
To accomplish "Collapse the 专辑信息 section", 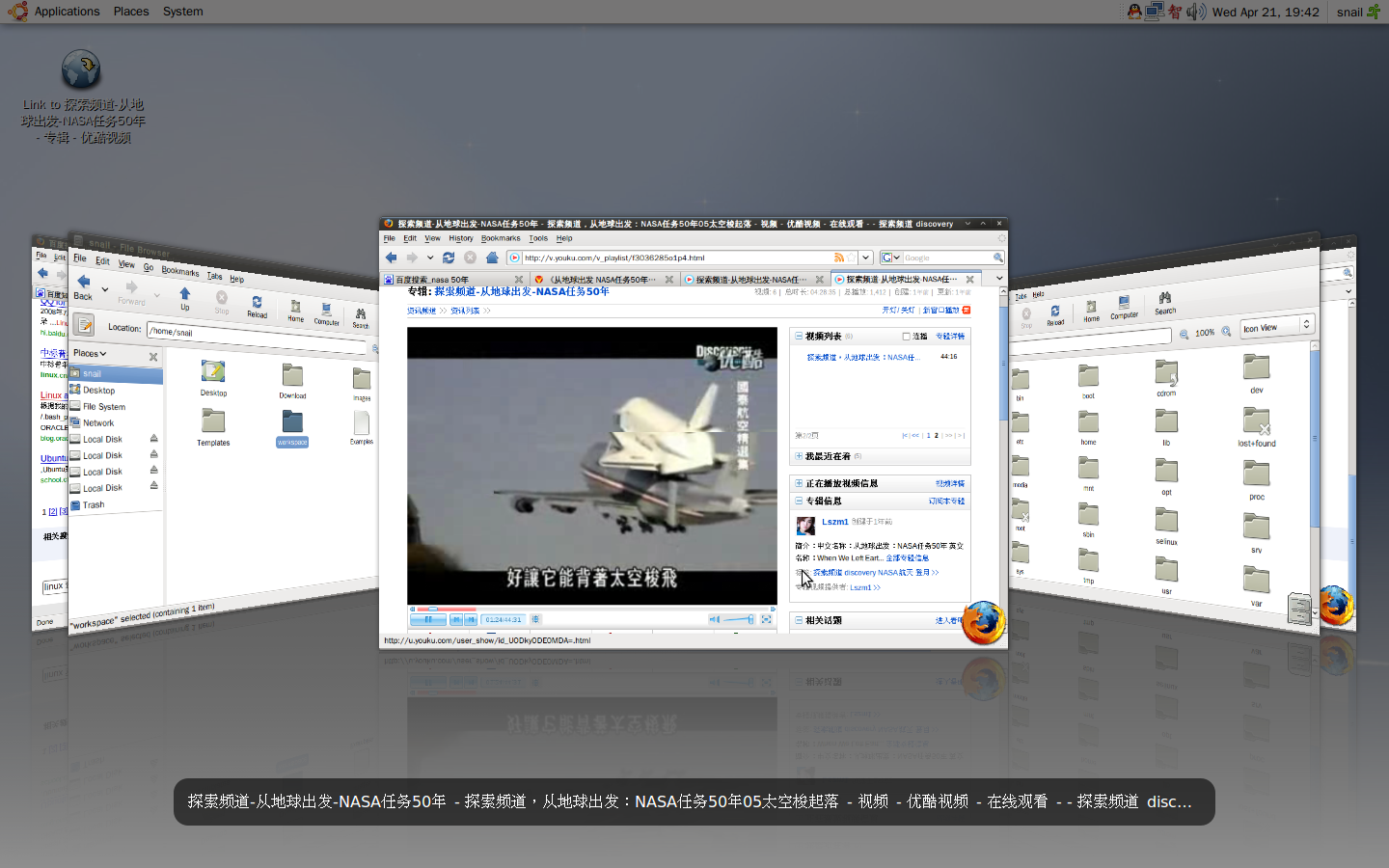I will 799,501.
